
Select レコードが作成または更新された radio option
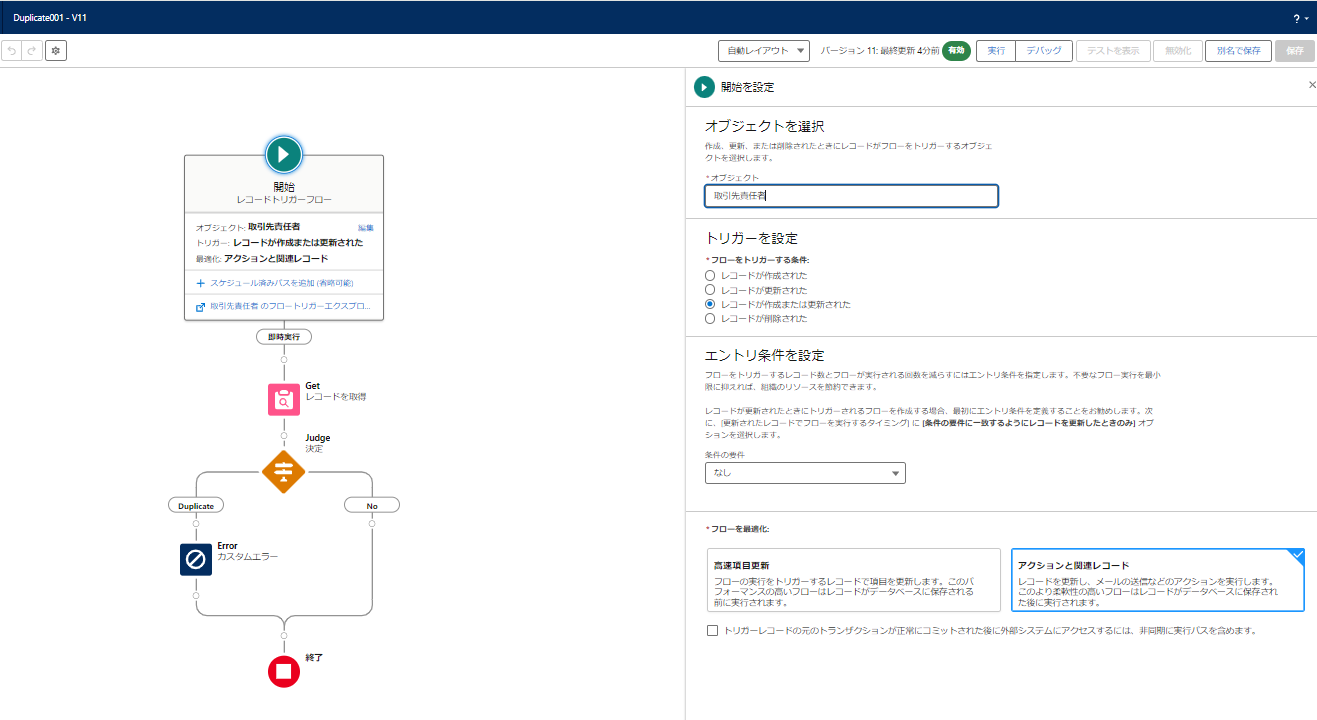click(710, 304)
